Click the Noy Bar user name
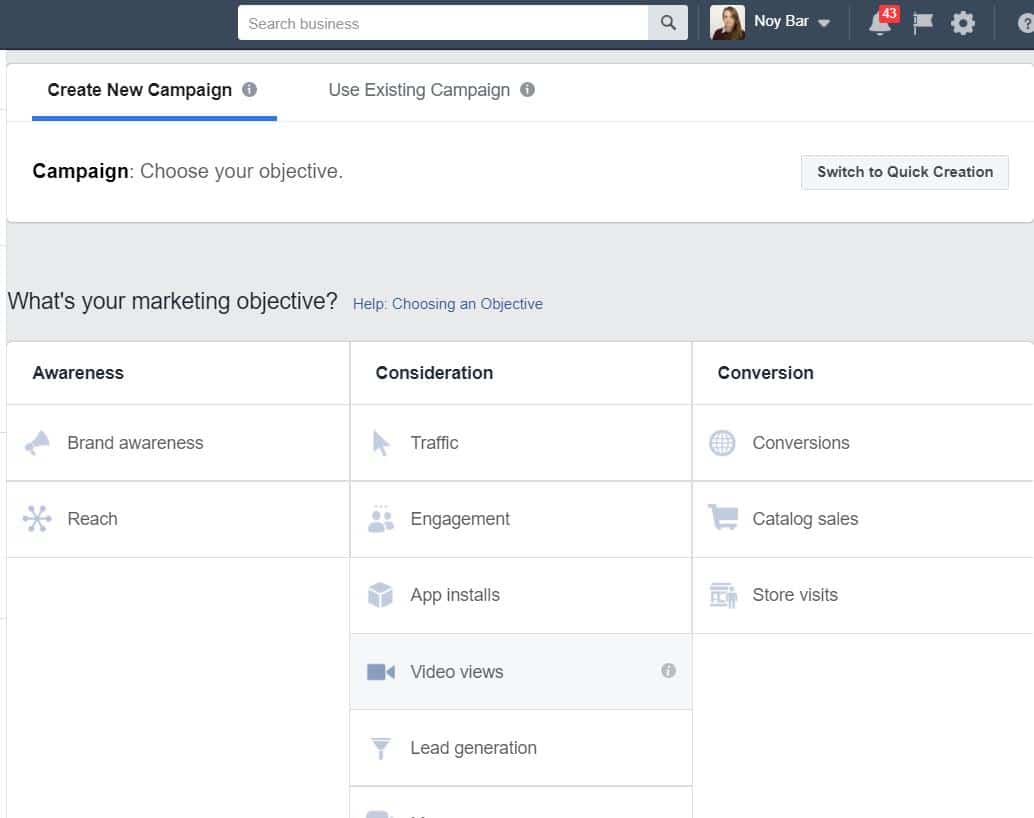This screenshot has width=1034, height=818. tap(781, 21)
